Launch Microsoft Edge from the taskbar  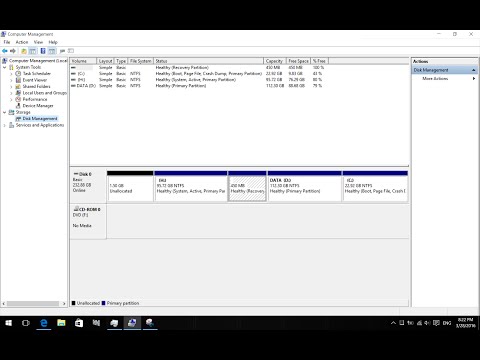(x=44, y=323)
